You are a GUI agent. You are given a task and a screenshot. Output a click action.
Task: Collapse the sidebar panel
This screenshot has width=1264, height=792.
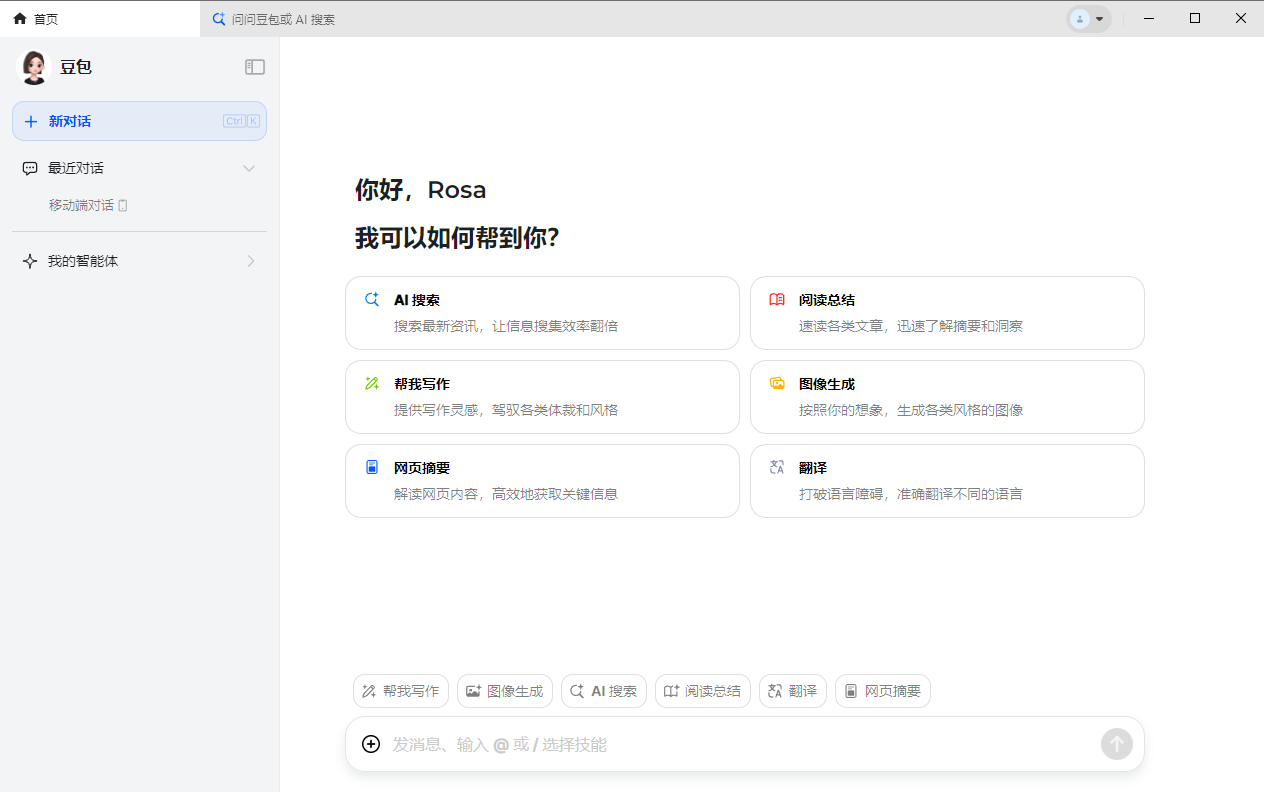[x=255, y=66]
